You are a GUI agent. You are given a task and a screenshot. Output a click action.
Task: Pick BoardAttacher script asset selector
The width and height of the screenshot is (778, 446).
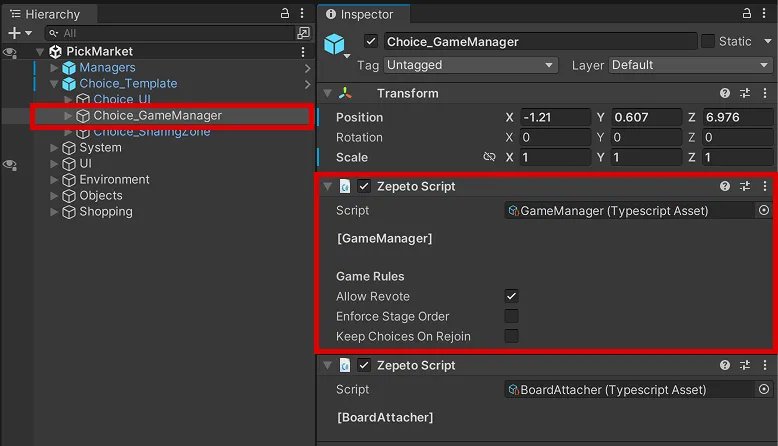[764, 389]
